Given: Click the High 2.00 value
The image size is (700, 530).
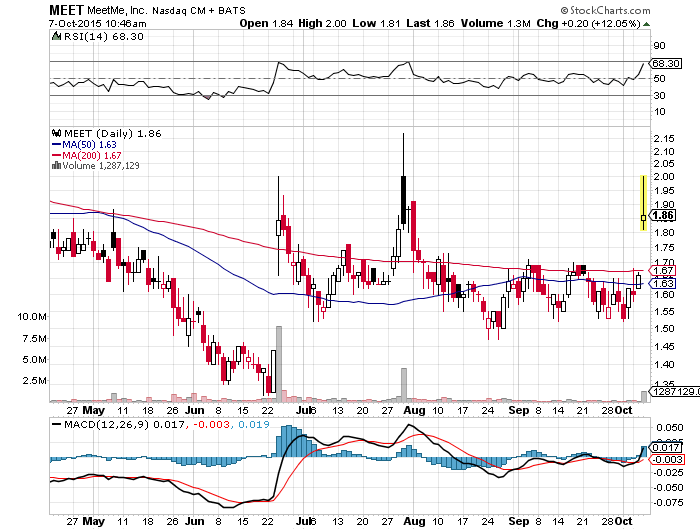Looking at the screenshot, I should (322, 24).
